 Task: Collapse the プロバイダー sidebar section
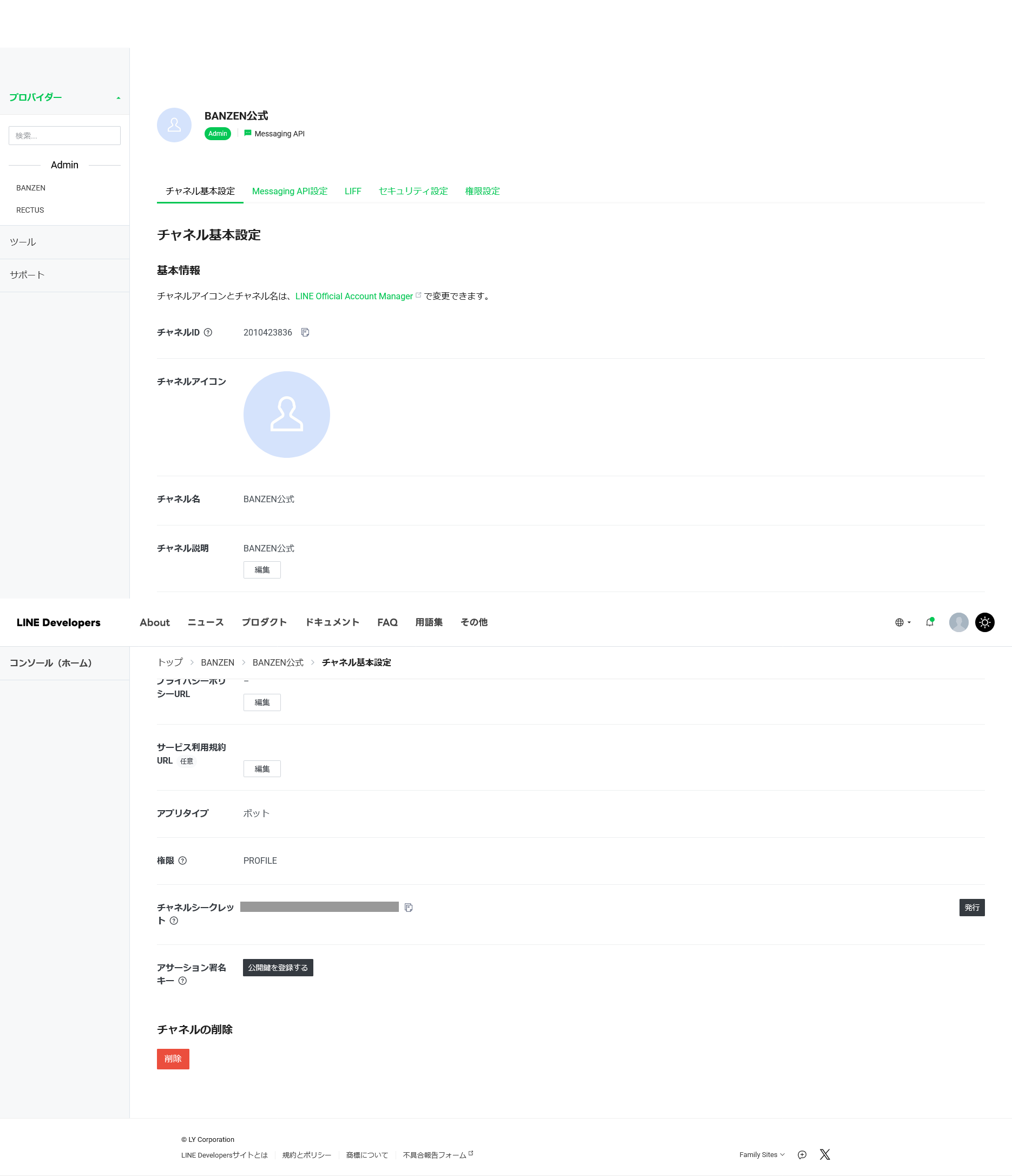pos(65,97)
